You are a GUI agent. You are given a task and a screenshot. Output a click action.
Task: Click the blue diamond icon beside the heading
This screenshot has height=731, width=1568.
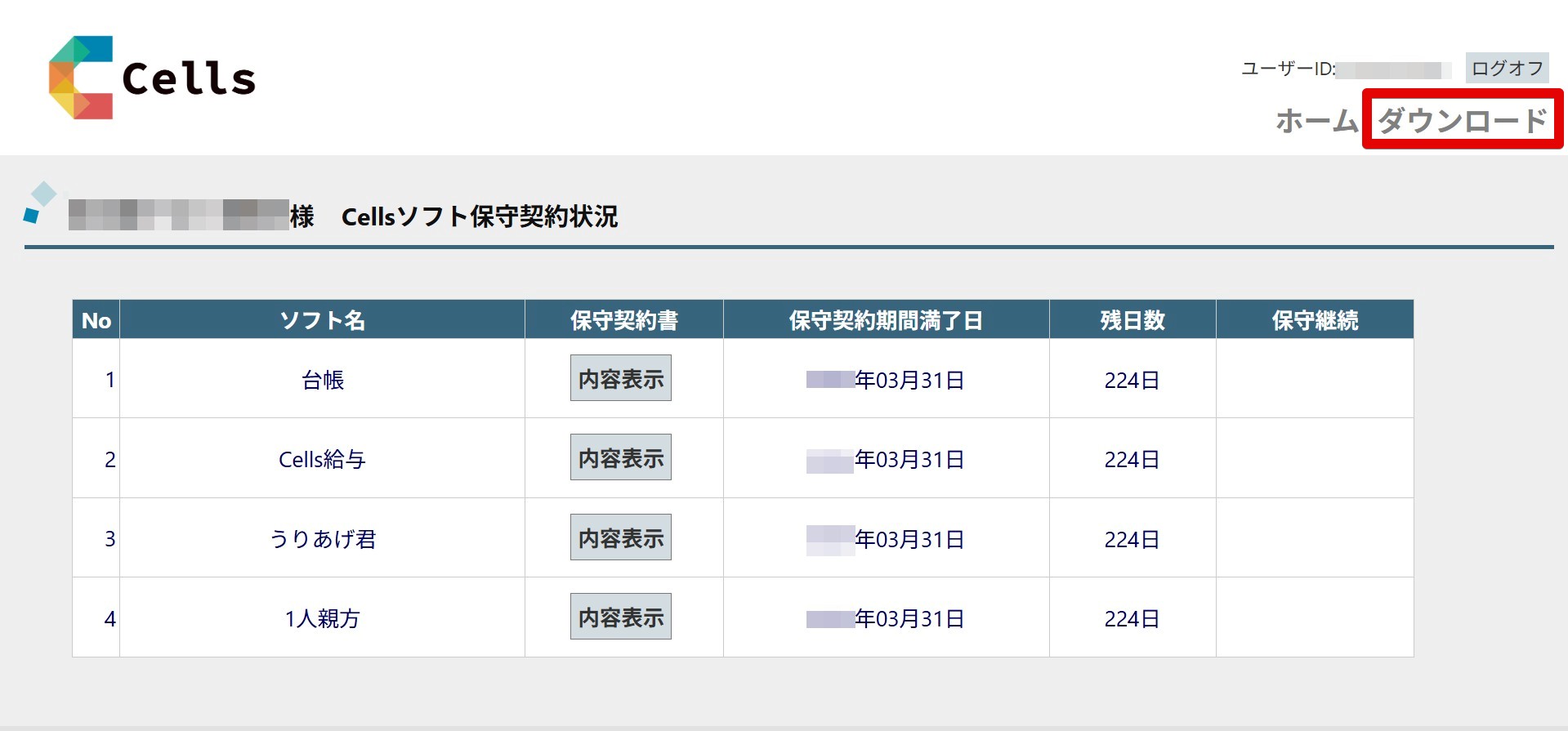(39, 202)
